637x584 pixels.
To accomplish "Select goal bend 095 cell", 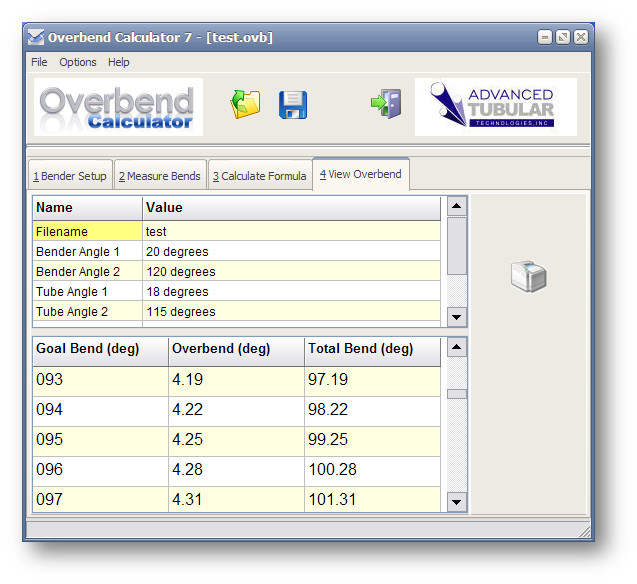I will click(100, 441).
